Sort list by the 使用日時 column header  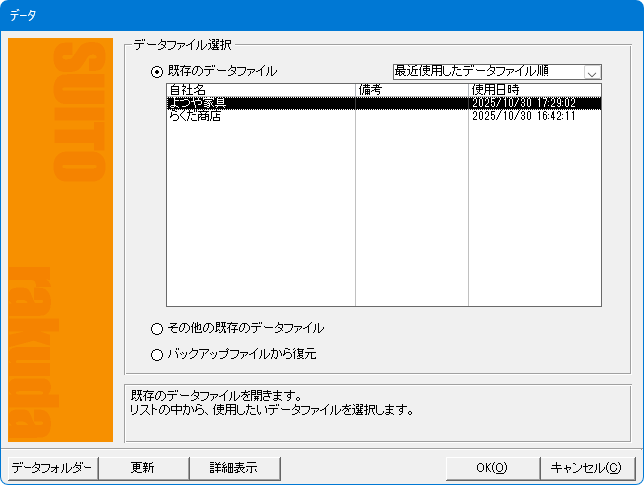click(x=534, y=90)
